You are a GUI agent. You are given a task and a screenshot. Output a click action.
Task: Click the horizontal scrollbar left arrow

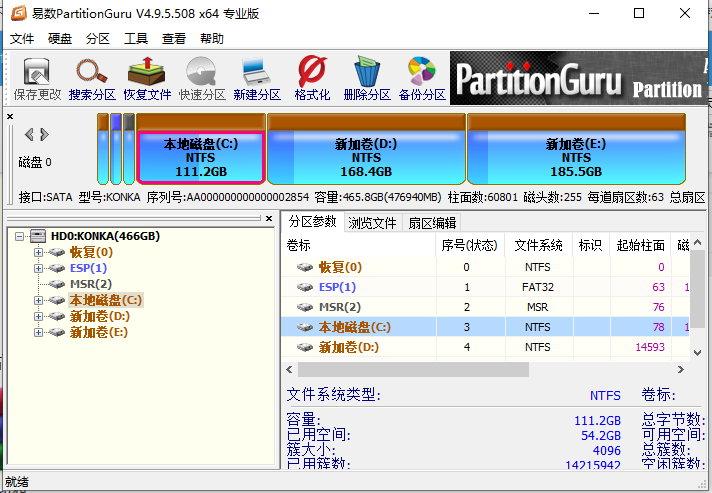289,370
